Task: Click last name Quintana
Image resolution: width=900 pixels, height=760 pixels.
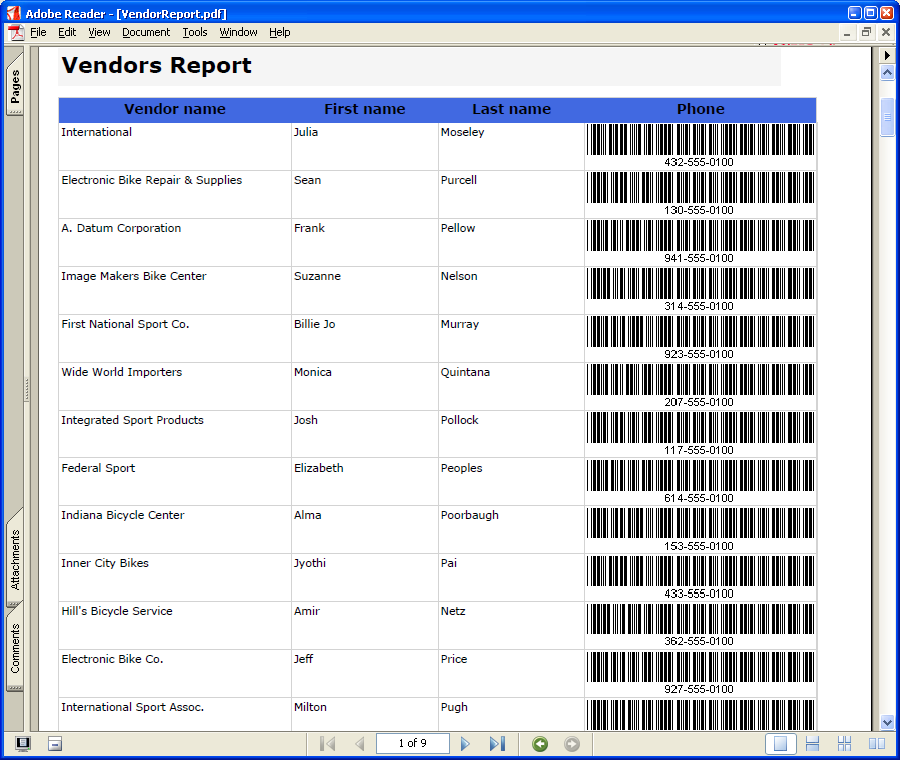Action: [x=465, y=372]
